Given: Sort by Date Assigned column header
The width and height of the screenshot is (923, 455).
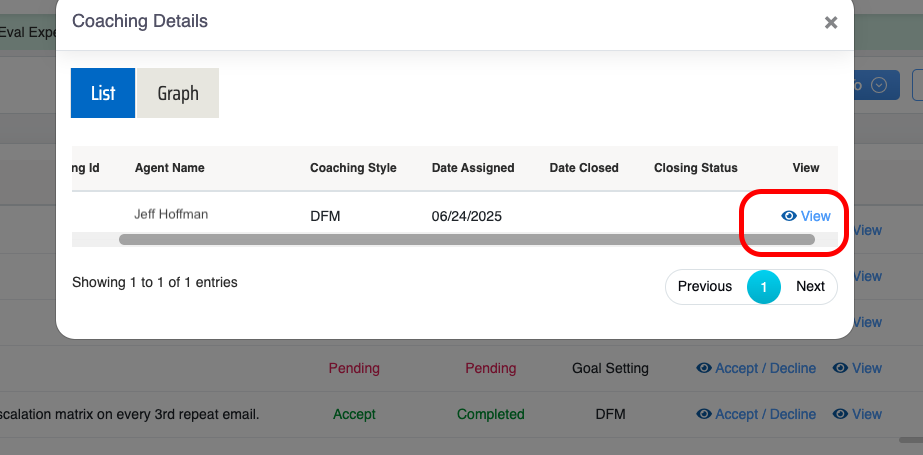Looking at the screenshot, I should [473, 168].
